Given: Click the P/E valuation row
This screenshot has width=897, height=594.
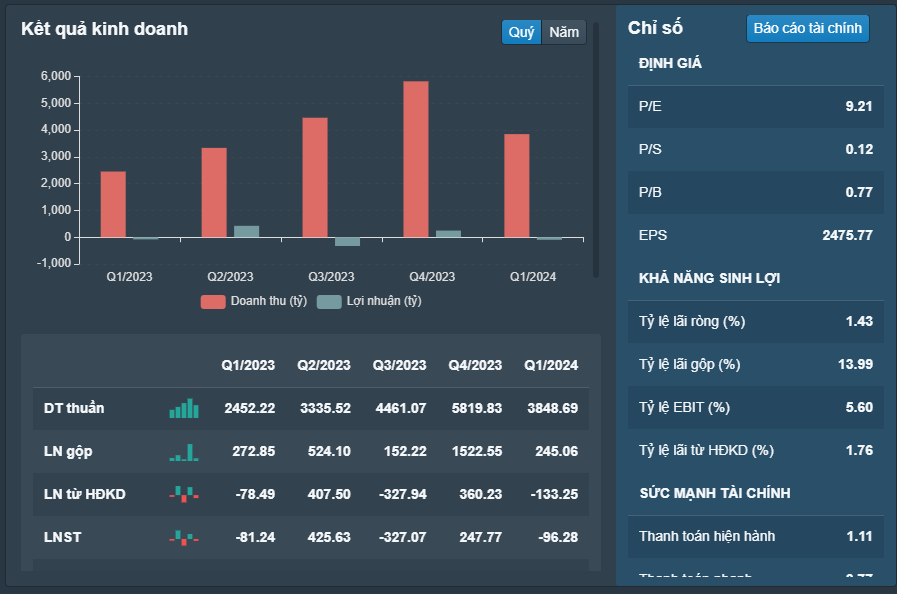Looking at the screenshot, I should 755,106.
